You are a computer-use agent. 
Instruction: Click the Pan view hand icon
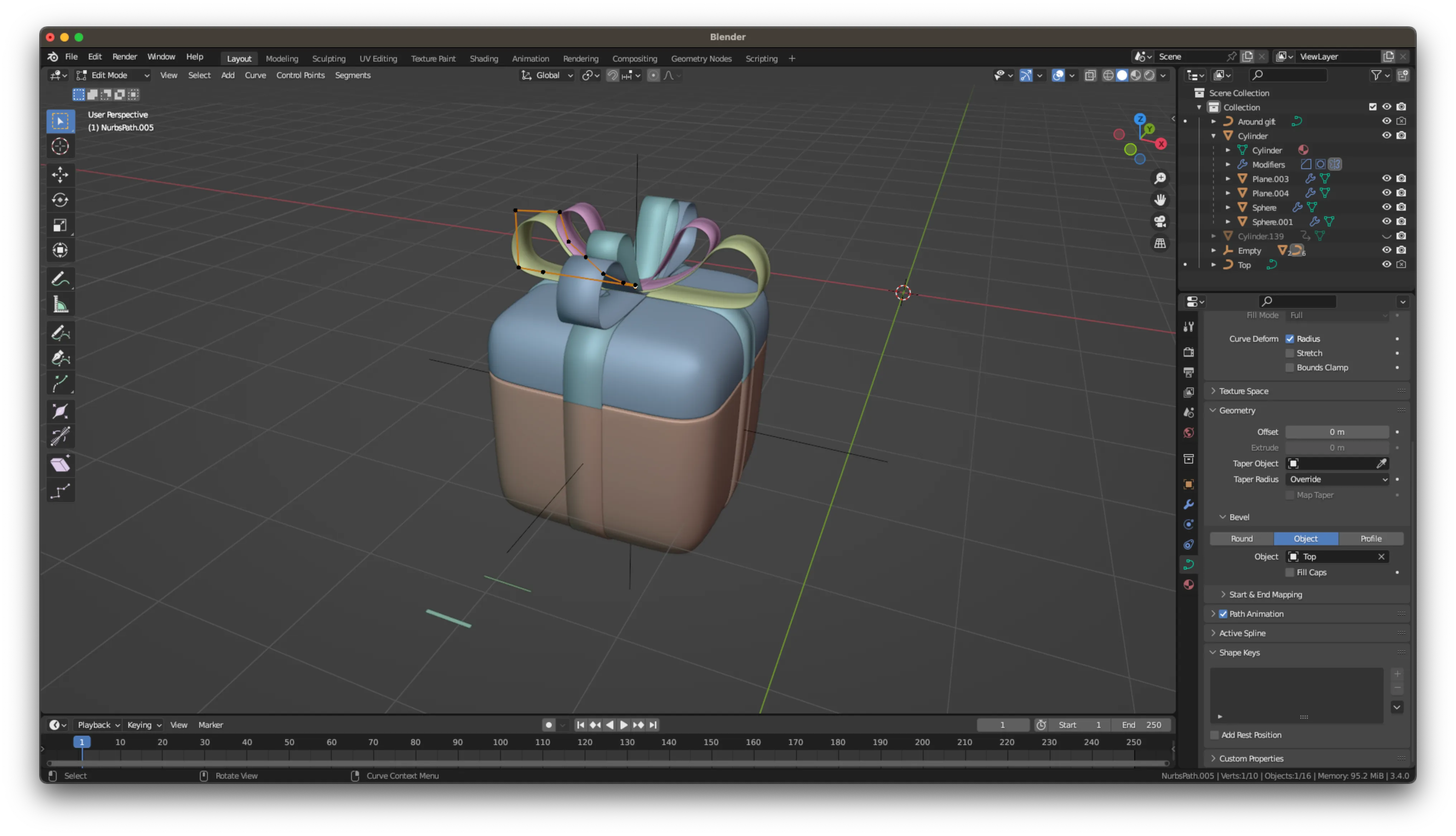1160,200
